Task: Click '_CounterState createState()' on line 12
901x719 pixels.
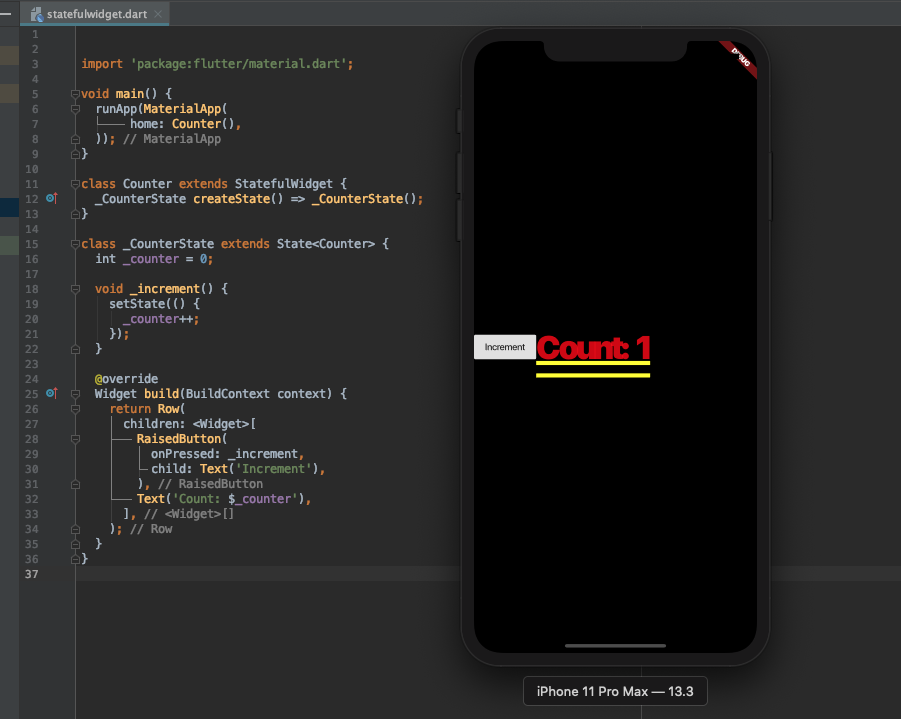Action: tap(189, 199)
